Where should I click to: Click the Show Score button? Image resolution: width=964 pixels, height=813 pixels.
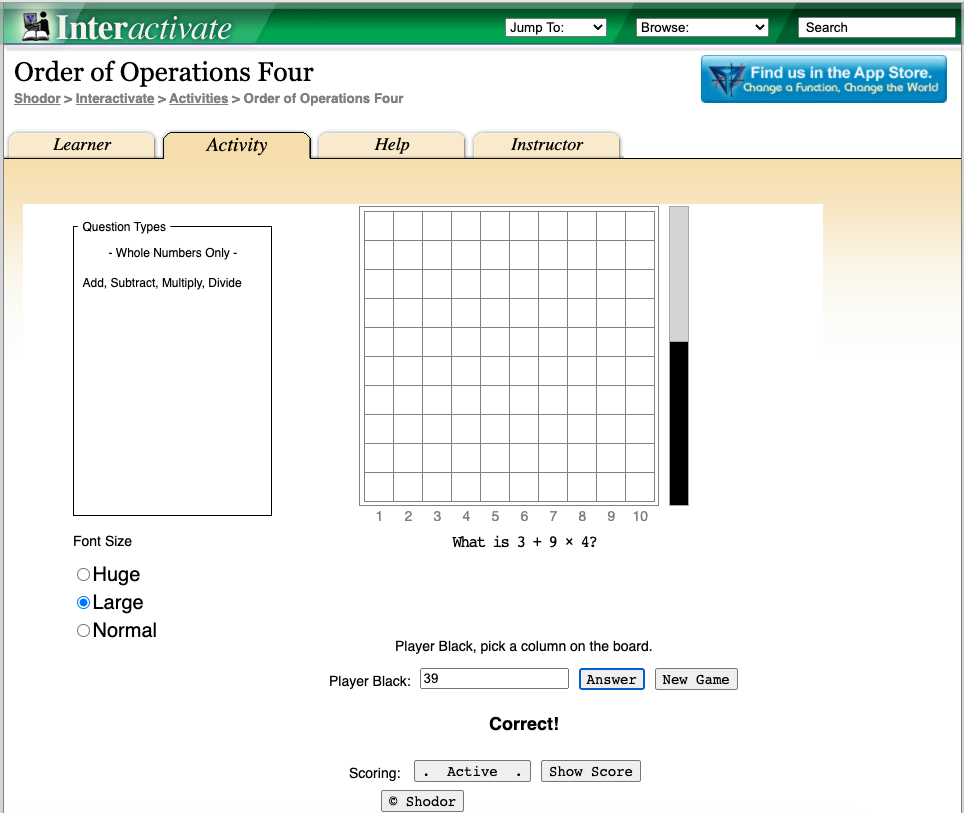(x=590, y=772)
